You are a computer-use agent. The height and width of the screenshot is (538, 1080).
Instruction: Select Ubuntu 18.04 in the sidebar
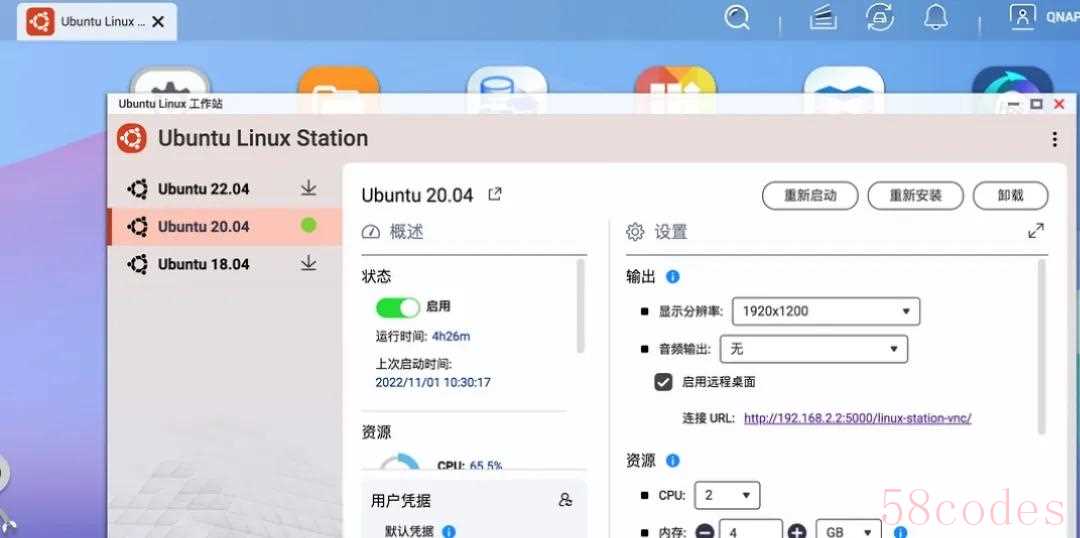point(225,264)
